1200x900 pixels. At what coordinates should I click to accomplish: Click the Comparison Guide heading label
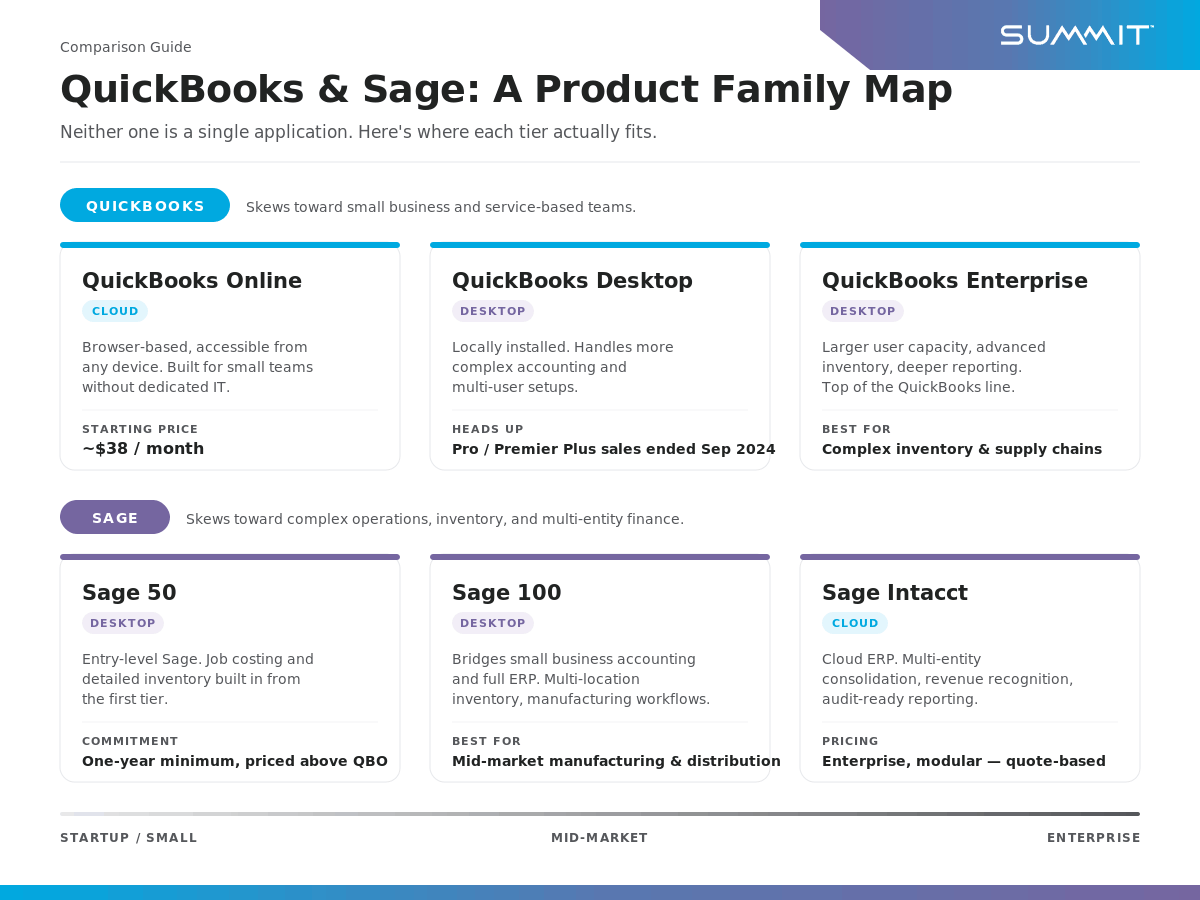[126, 47]
